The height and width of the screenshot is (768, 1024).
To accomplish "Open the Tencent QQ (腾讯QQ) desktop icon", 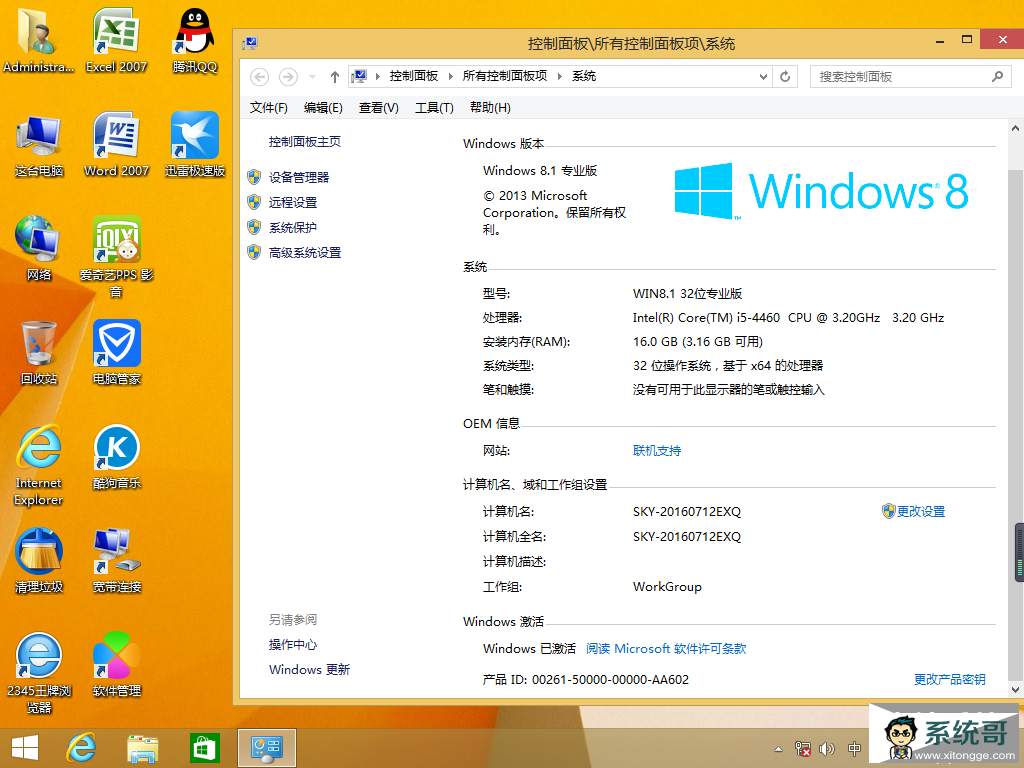I will tap(195, 40).
